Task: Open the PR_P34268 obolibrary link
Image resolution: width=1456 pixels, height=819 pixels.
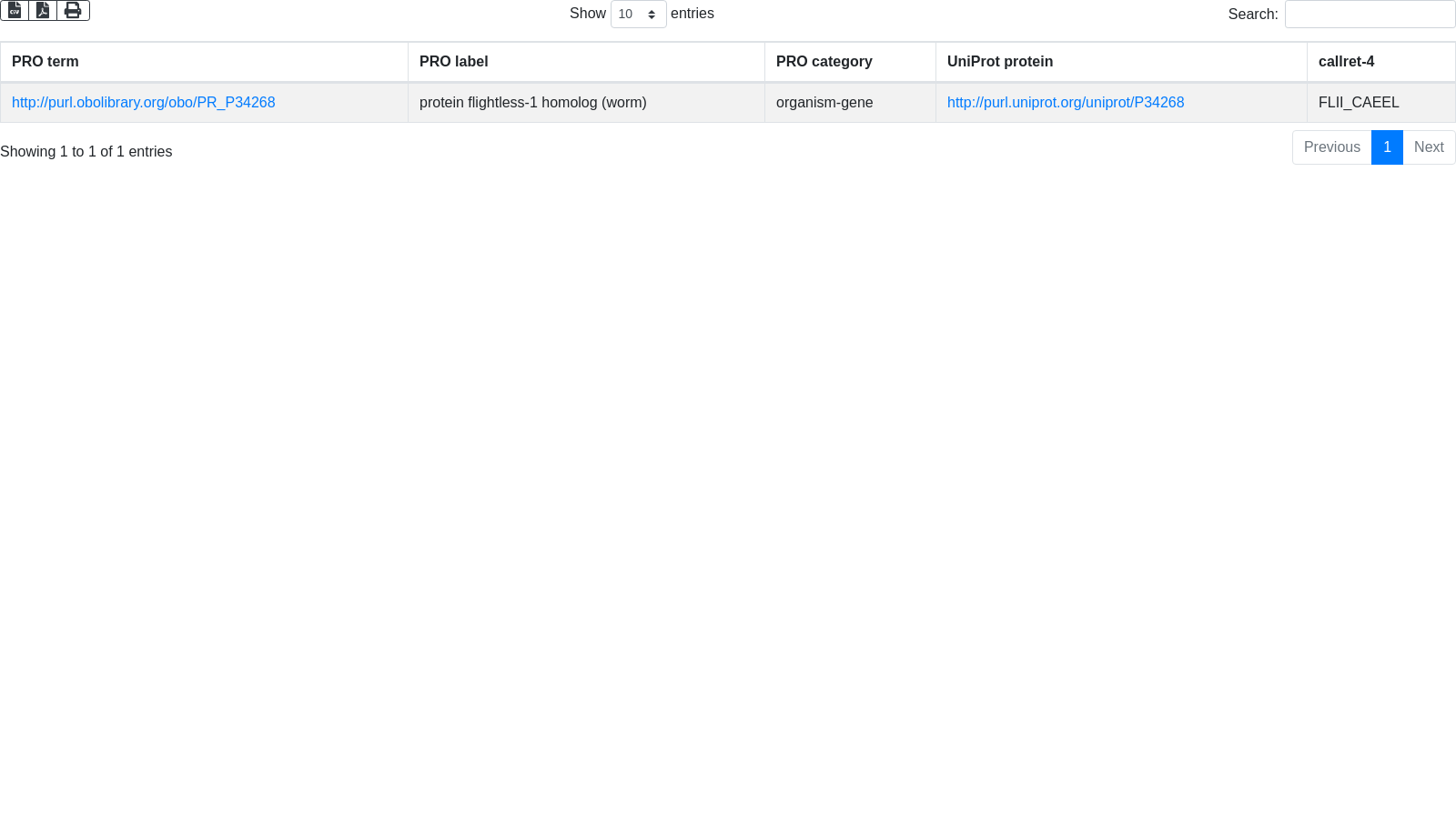Action: [143, 103]
